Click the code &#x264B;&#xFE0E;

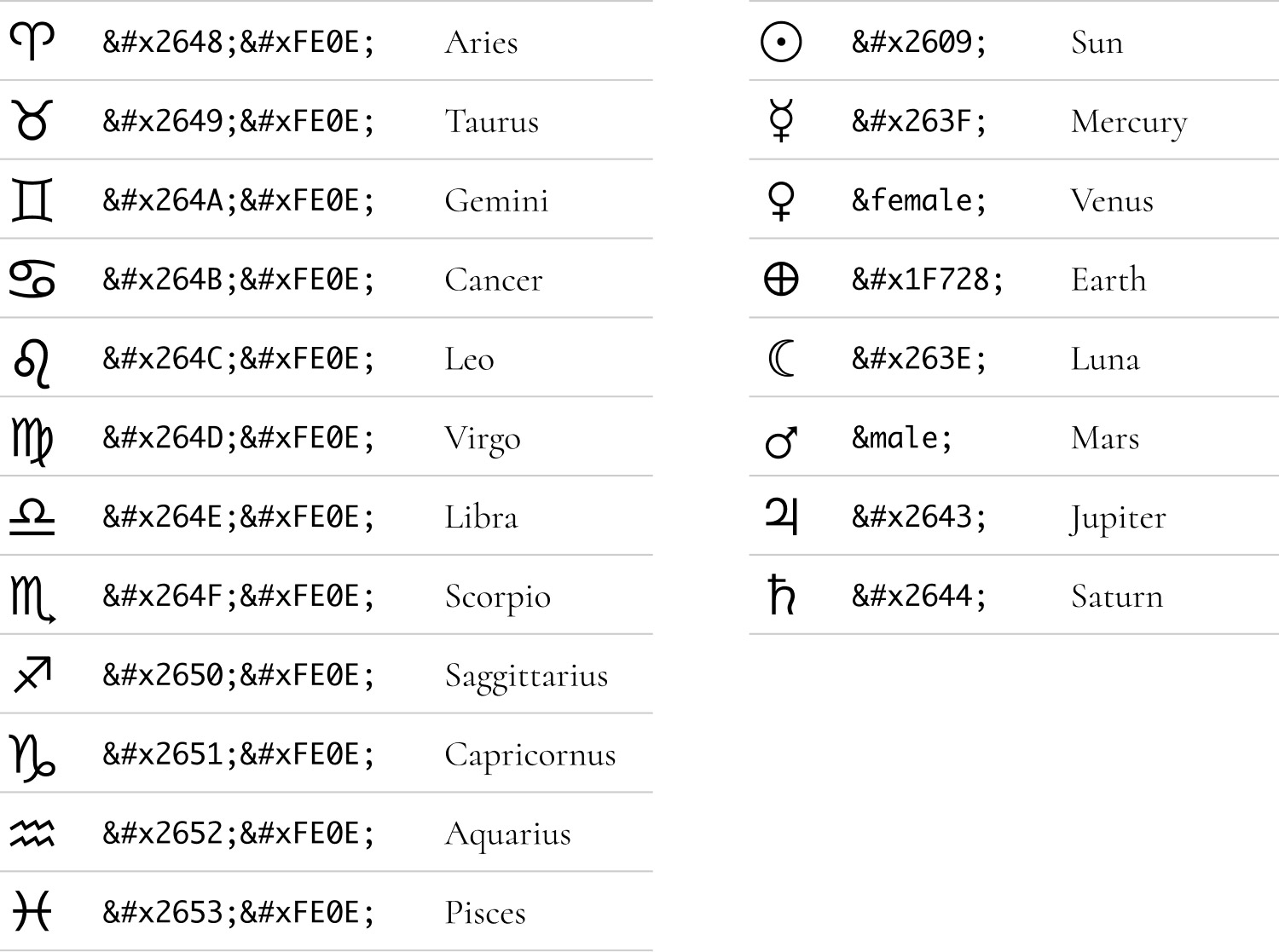(x=239, y=280)
